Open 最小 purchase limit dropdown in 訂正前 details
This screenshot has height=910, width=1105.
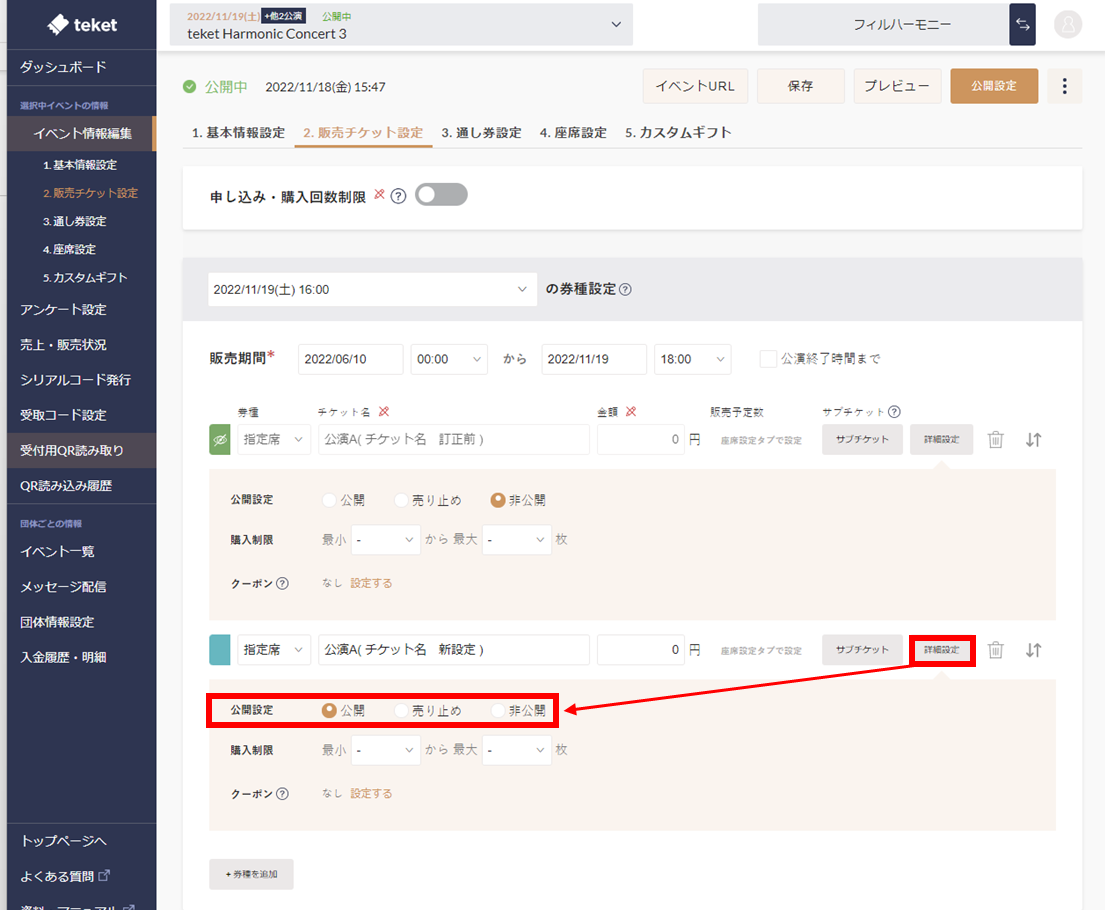[385, 540]
